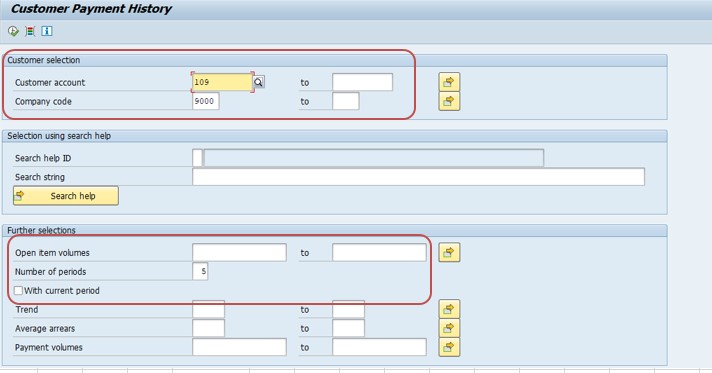
Task: Click the Search string input field
Action: click(418, 177)
